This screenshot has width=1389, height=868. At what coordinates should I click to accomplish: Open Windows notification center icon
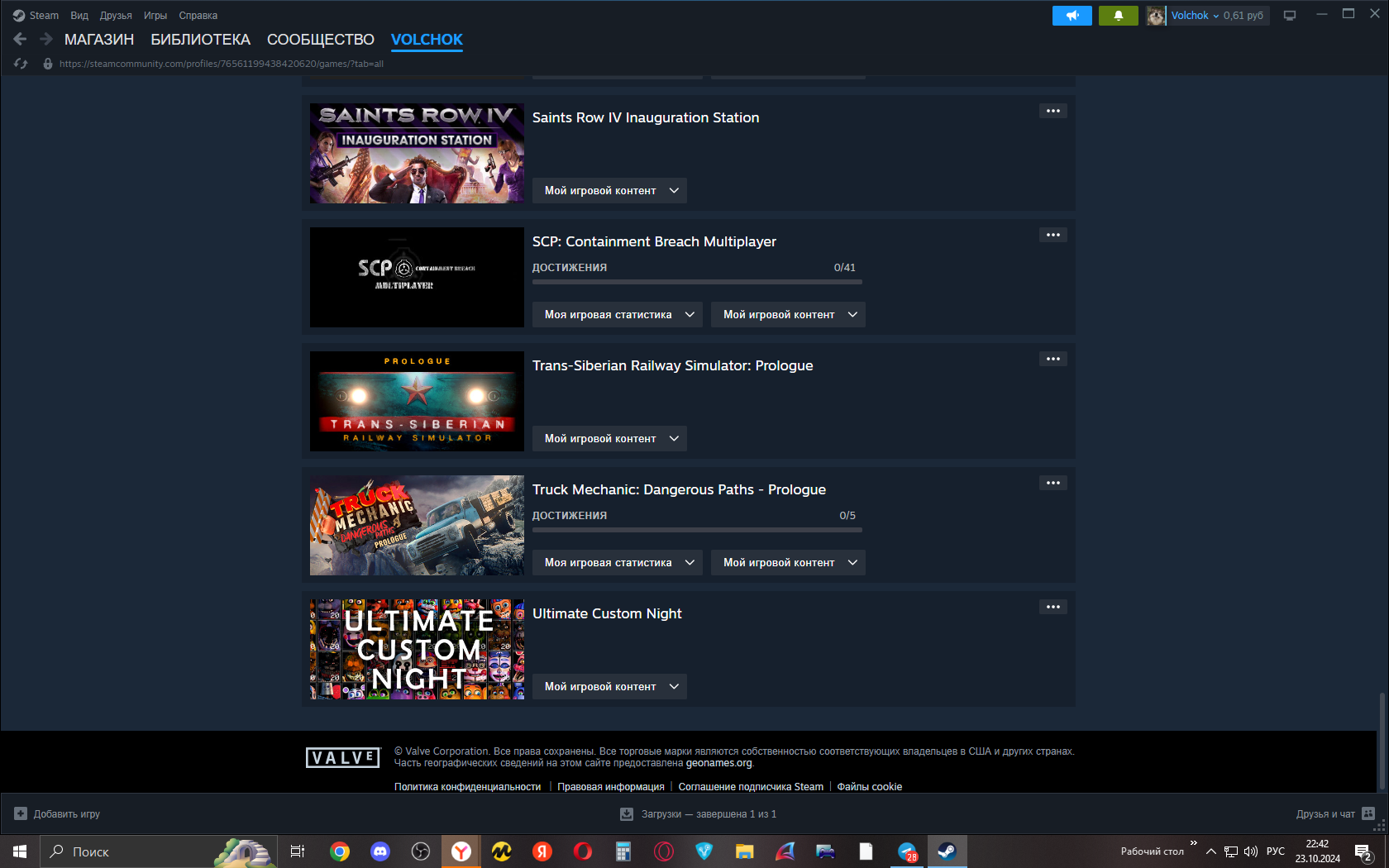click(x=1363, y=851)
